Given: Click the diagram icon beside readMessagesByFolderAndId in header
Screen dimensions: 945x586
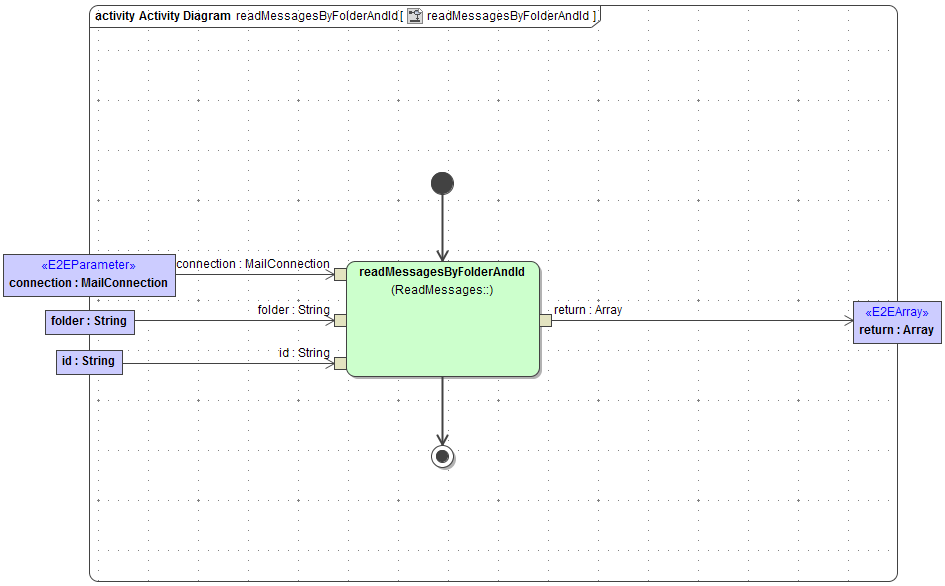Looking at the screenshot, I should [415, 16].
